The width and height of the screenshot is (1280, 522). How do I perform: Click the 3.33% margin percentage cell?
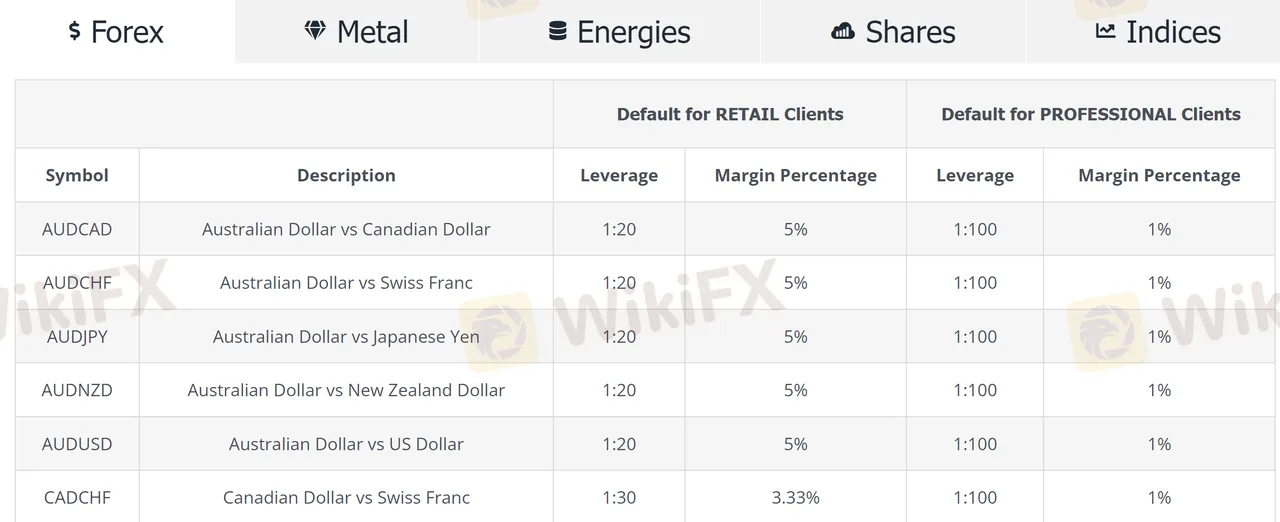click(796, 498)
